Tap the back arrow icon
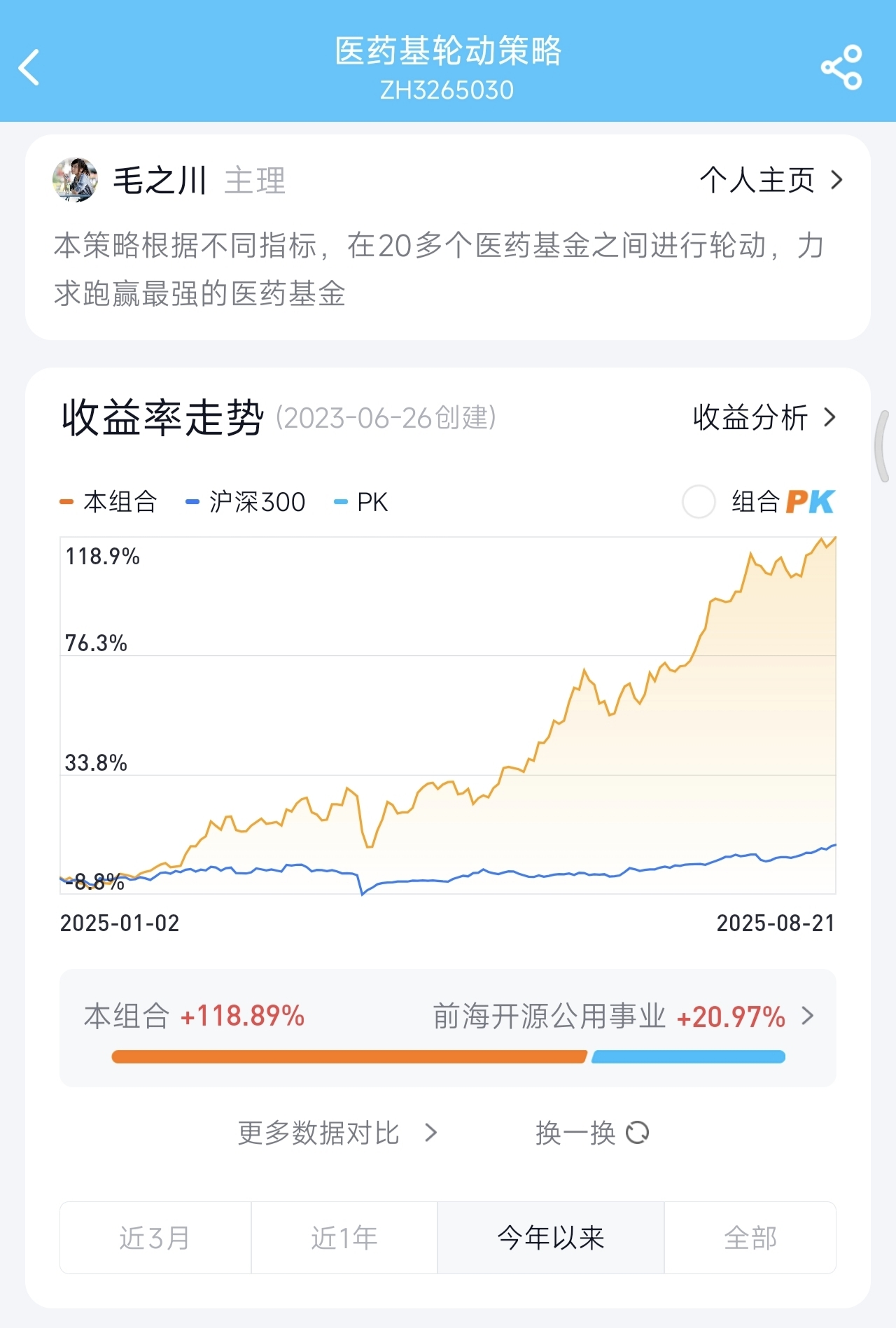This screenshot has height=1328, width=896. tap(29, 68)
